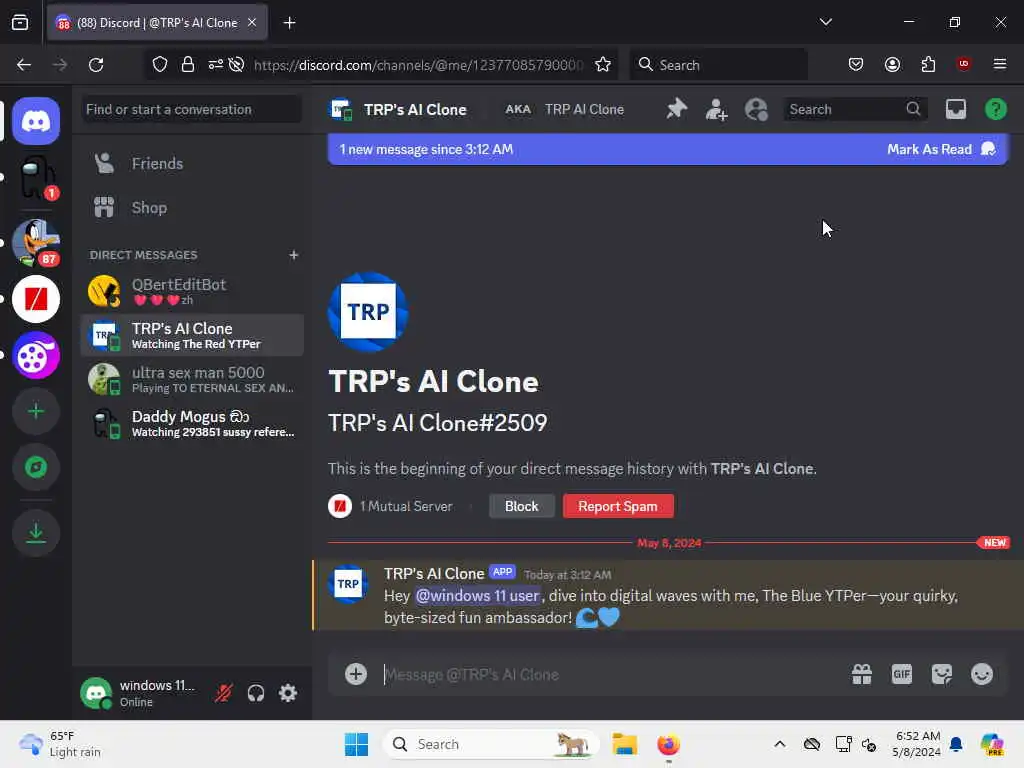Click the Discord channel Search field
The width and height of the screenshot is (1024, 768).
[854, 109]
